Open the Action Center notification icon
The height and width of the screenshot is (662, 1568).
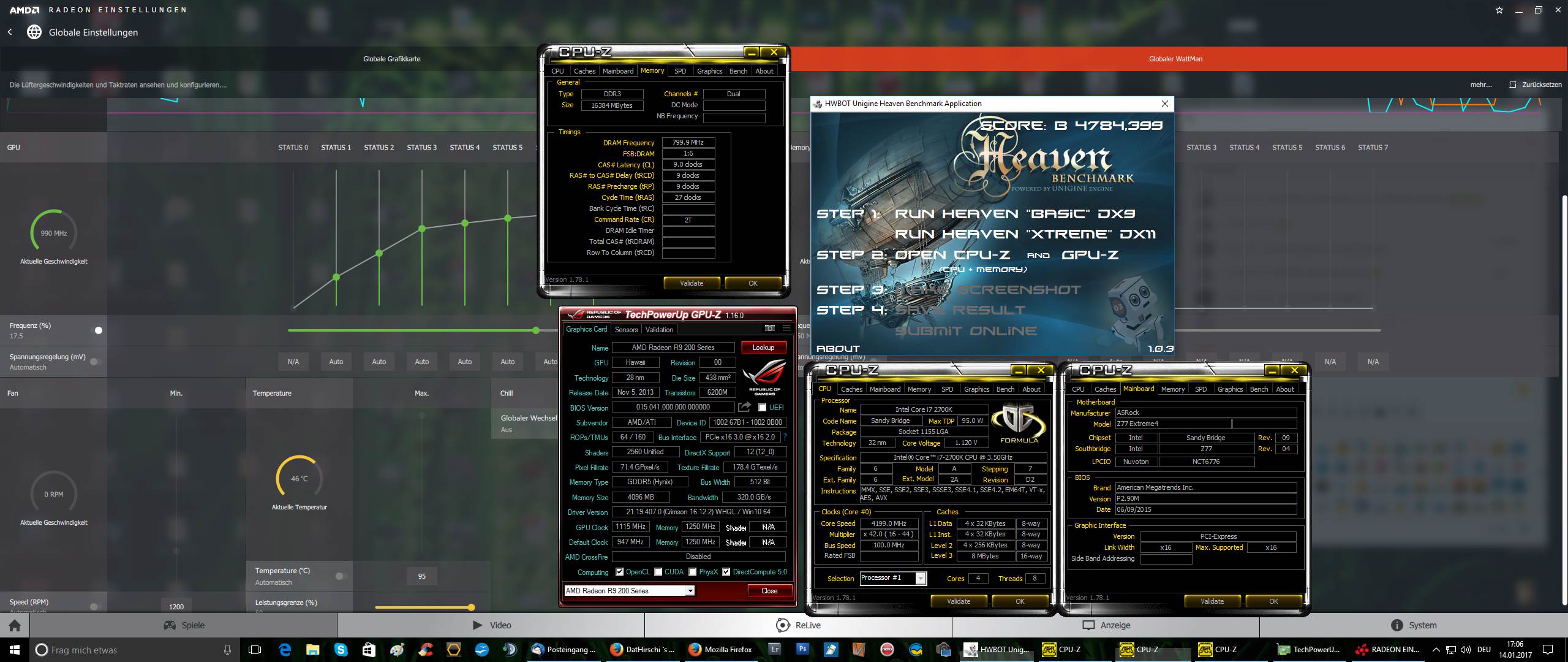pyautogui.click(x=1548, y=650)
